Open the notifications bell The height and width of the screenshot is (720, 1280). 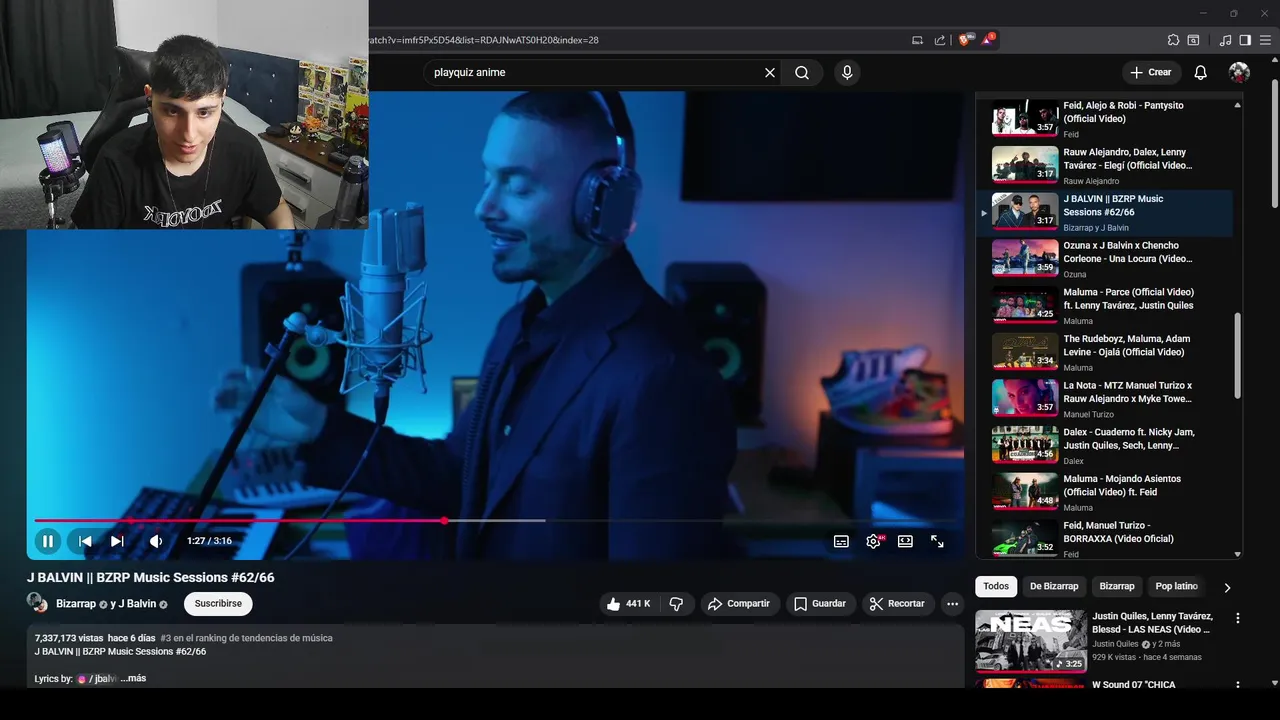pyautogui.click(x=1201, y=72)
